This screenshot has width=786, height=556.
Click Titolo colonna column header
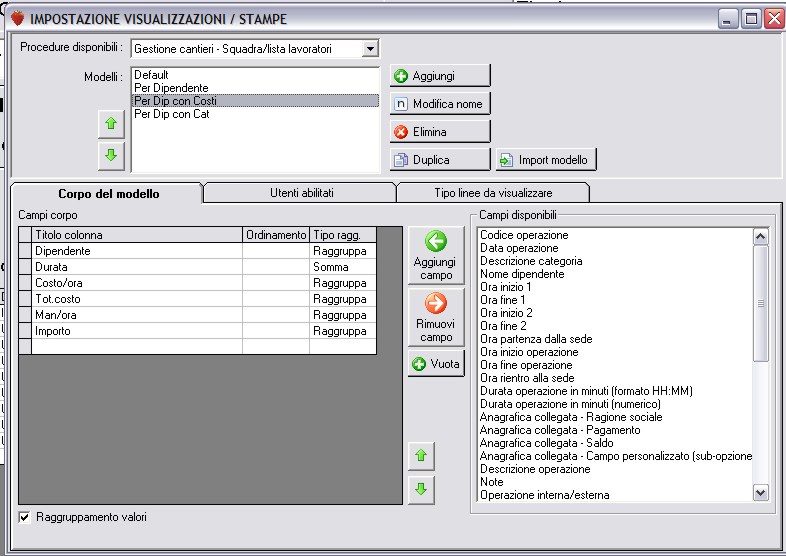pyautogui.click(x=137, y=235)
